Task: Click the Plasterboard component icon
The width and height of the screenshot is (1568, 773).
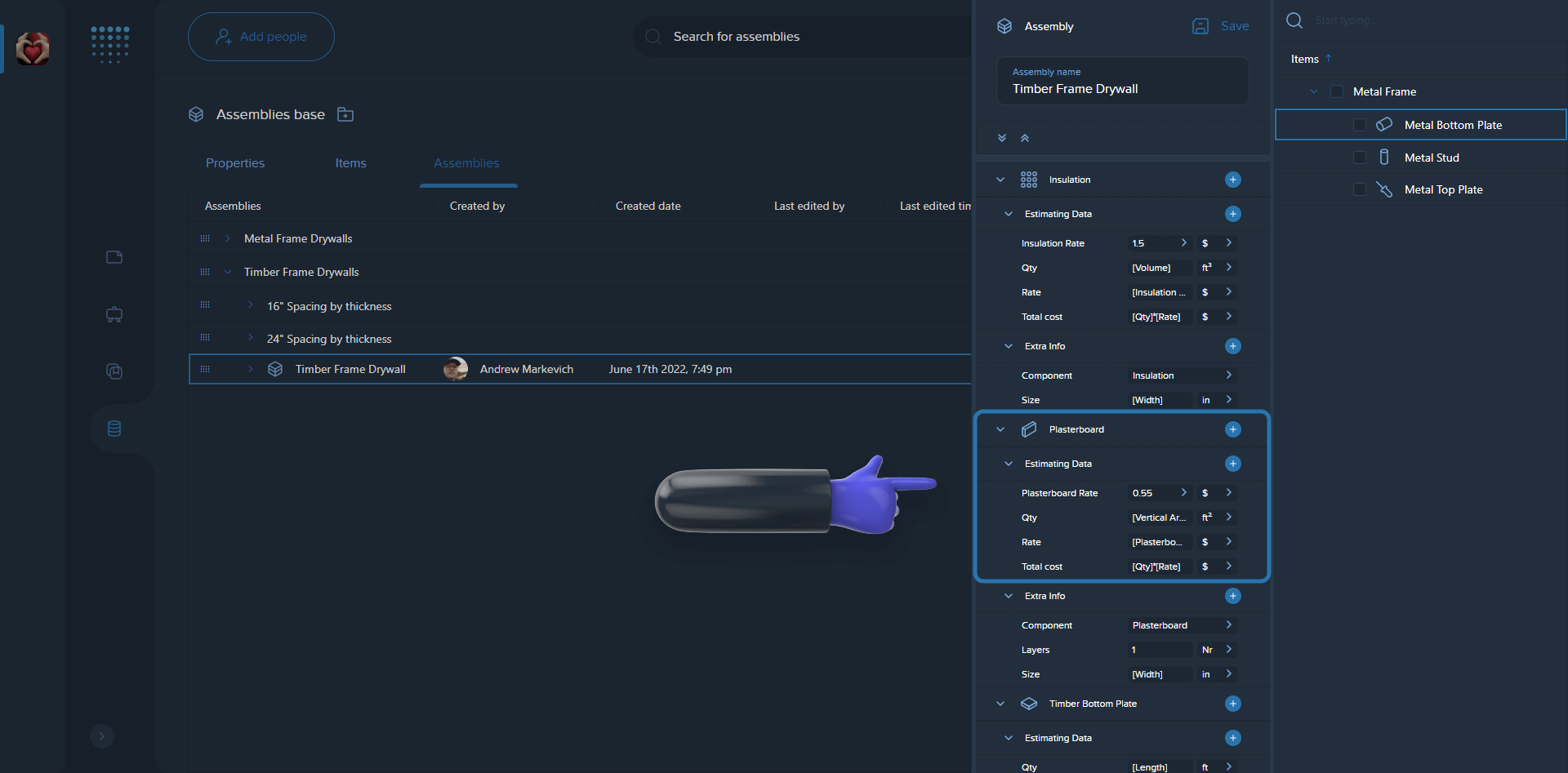Action: (1029, 429)
